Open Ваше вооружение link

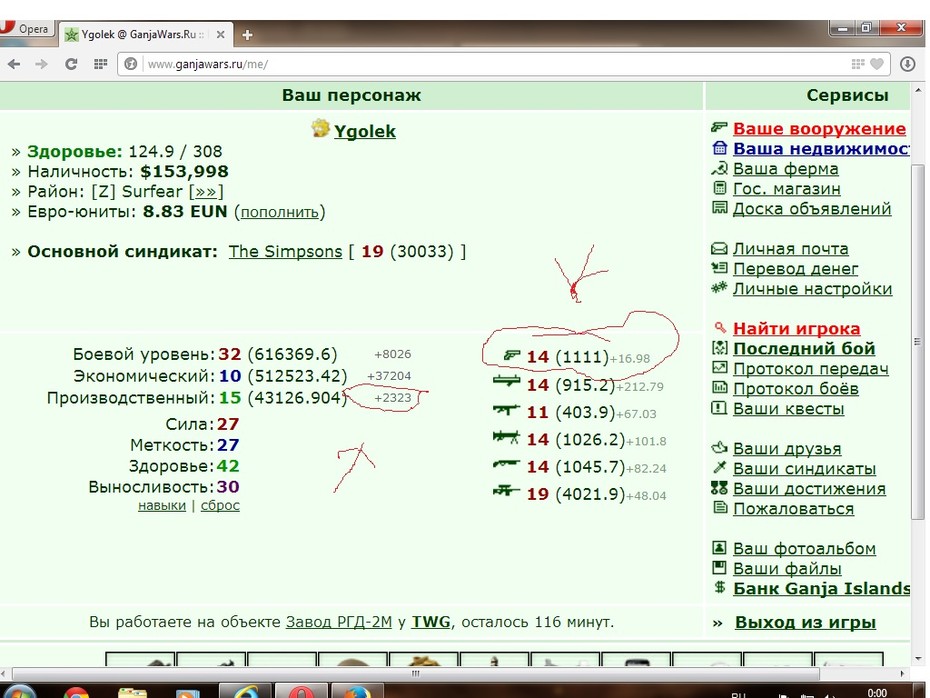click(x=819, y=128)
